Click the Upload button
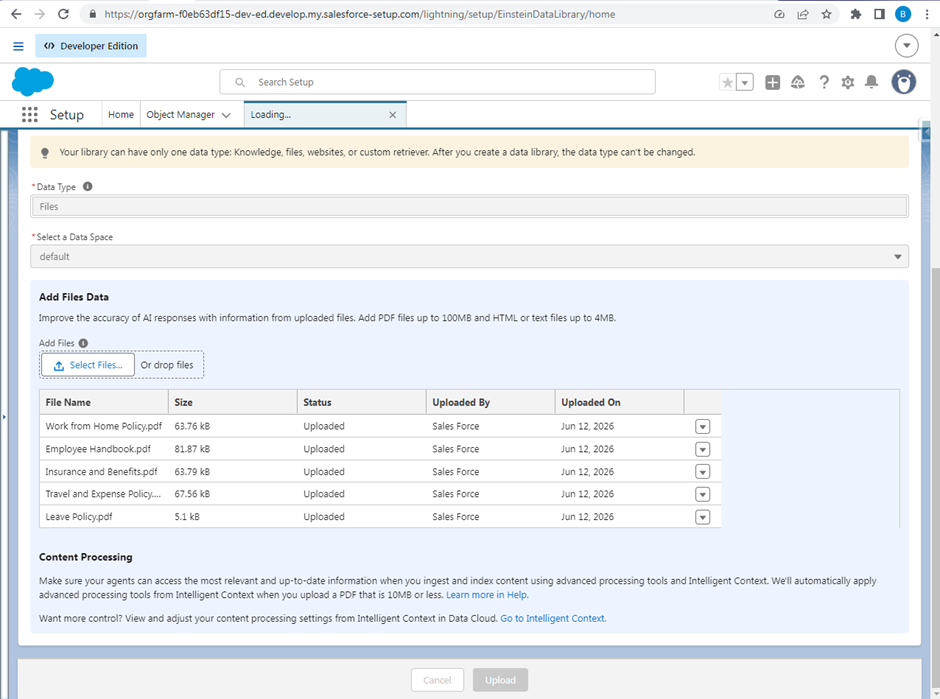The width and height of the screenshot is (940, 699). point(500,680)
